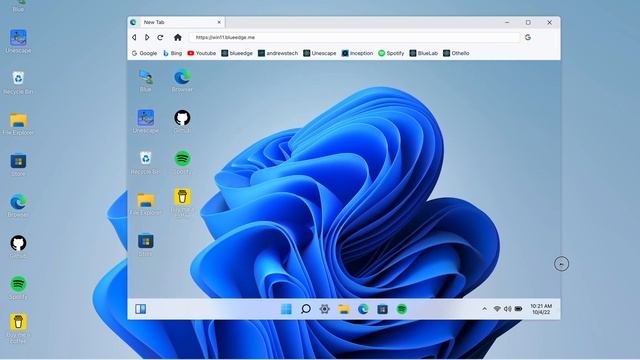This screenshot has height=360, width=640.
Task: Open the Spotify desktop icon inside the browser page
Action: [x=182, y=162]
